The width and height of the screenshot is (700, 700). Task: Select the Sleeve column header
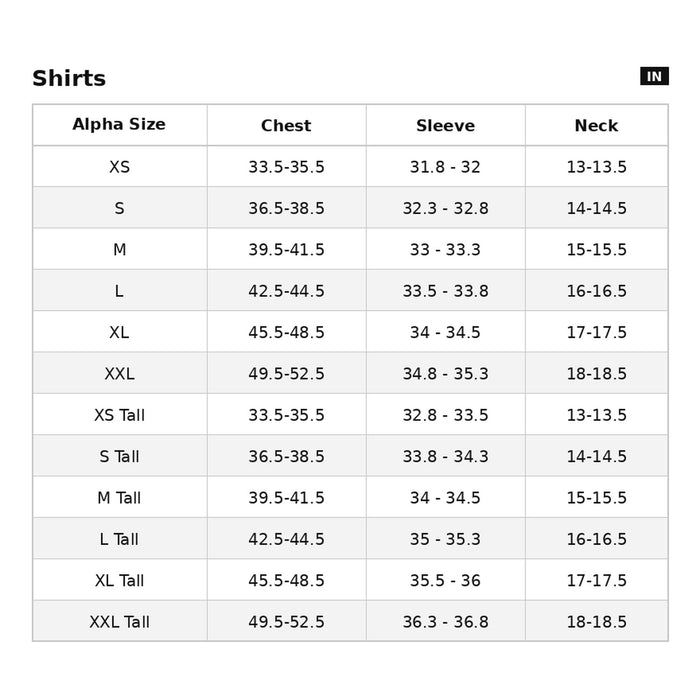coord(446,125)
